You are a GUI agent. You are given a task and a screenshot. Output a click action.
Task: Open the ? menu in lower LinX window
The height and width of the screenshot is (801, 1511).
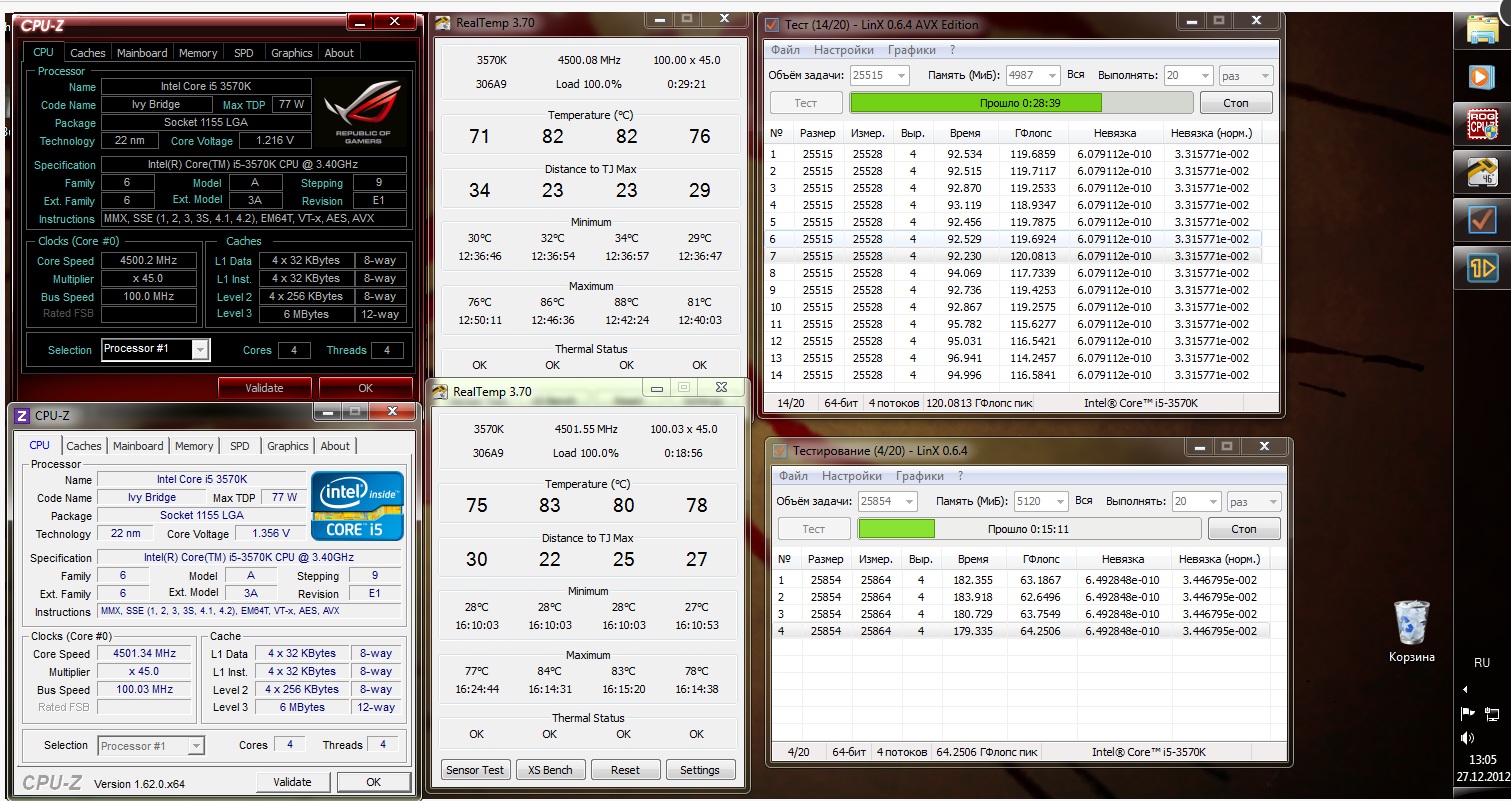961,476
